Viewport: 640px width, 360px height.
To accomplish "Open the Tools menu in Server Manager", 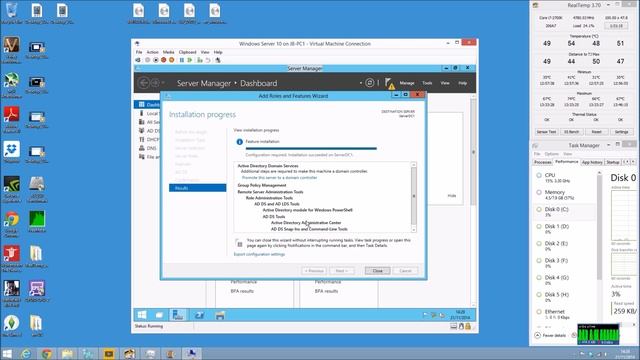I will click(x=427, y=83).
